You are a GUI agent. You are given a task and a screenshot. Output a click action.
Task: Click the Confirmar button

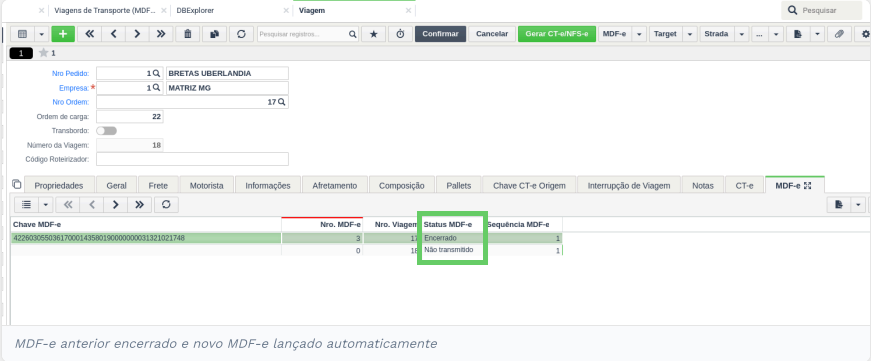[440, 34]
